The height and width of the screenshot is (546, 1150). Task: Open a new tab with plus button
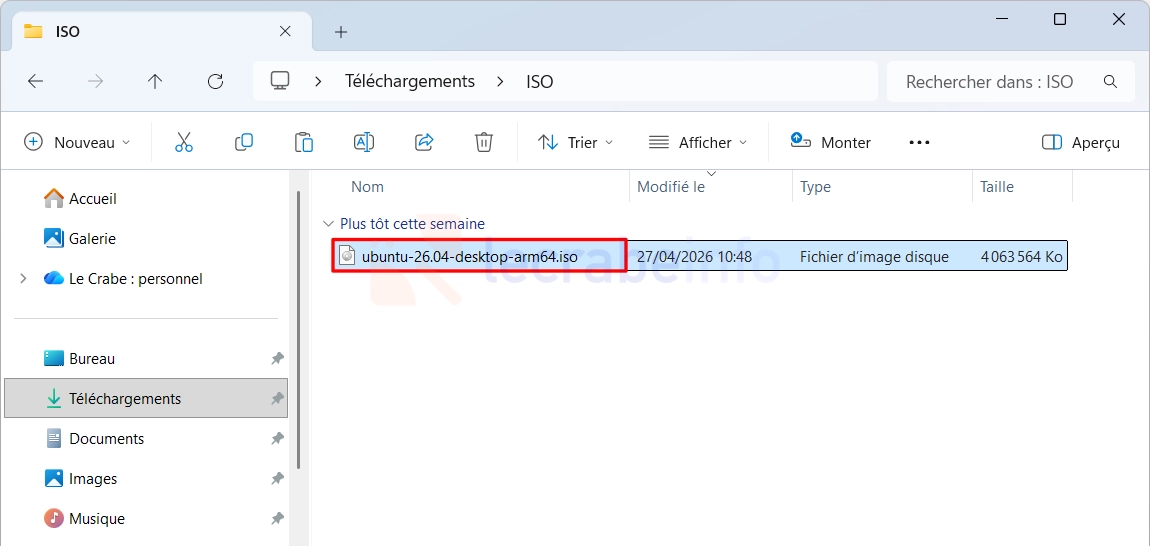[x=341, y=32]
